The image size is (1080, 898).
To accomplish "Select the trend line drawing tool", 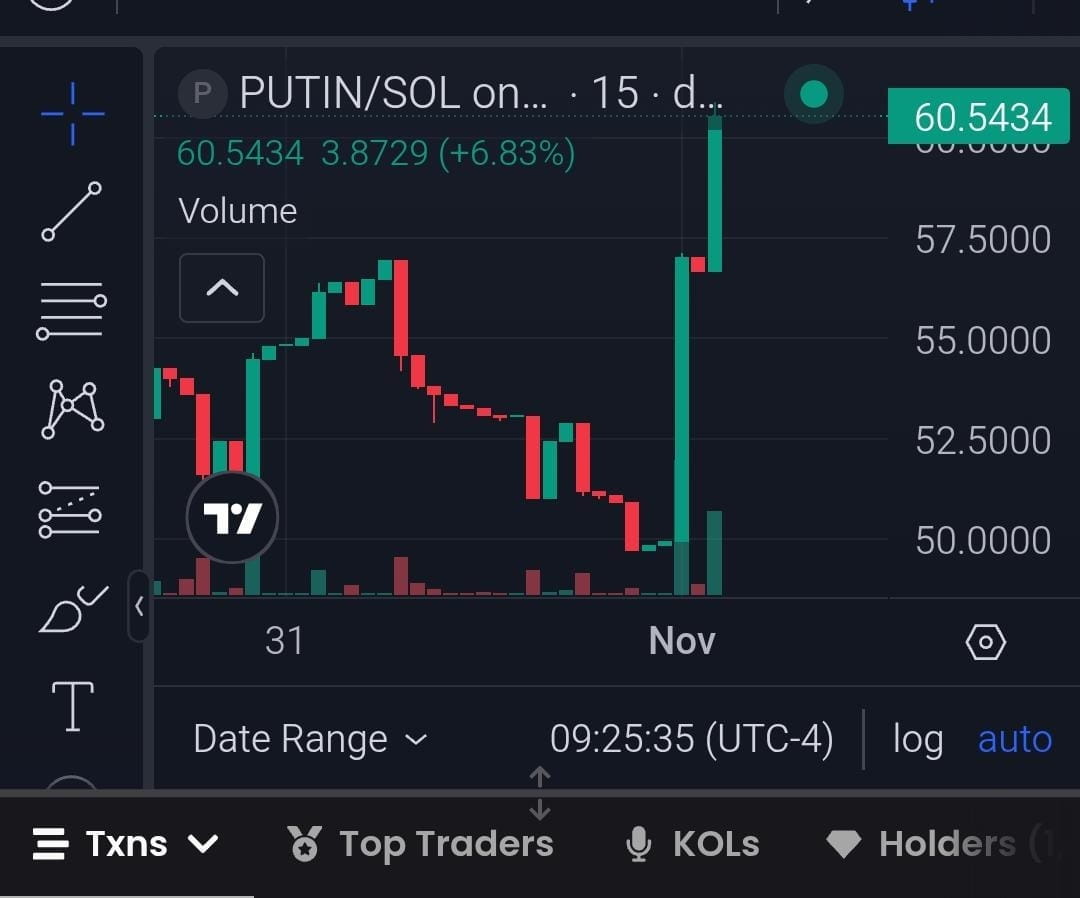I will click(x=72, y=211).
